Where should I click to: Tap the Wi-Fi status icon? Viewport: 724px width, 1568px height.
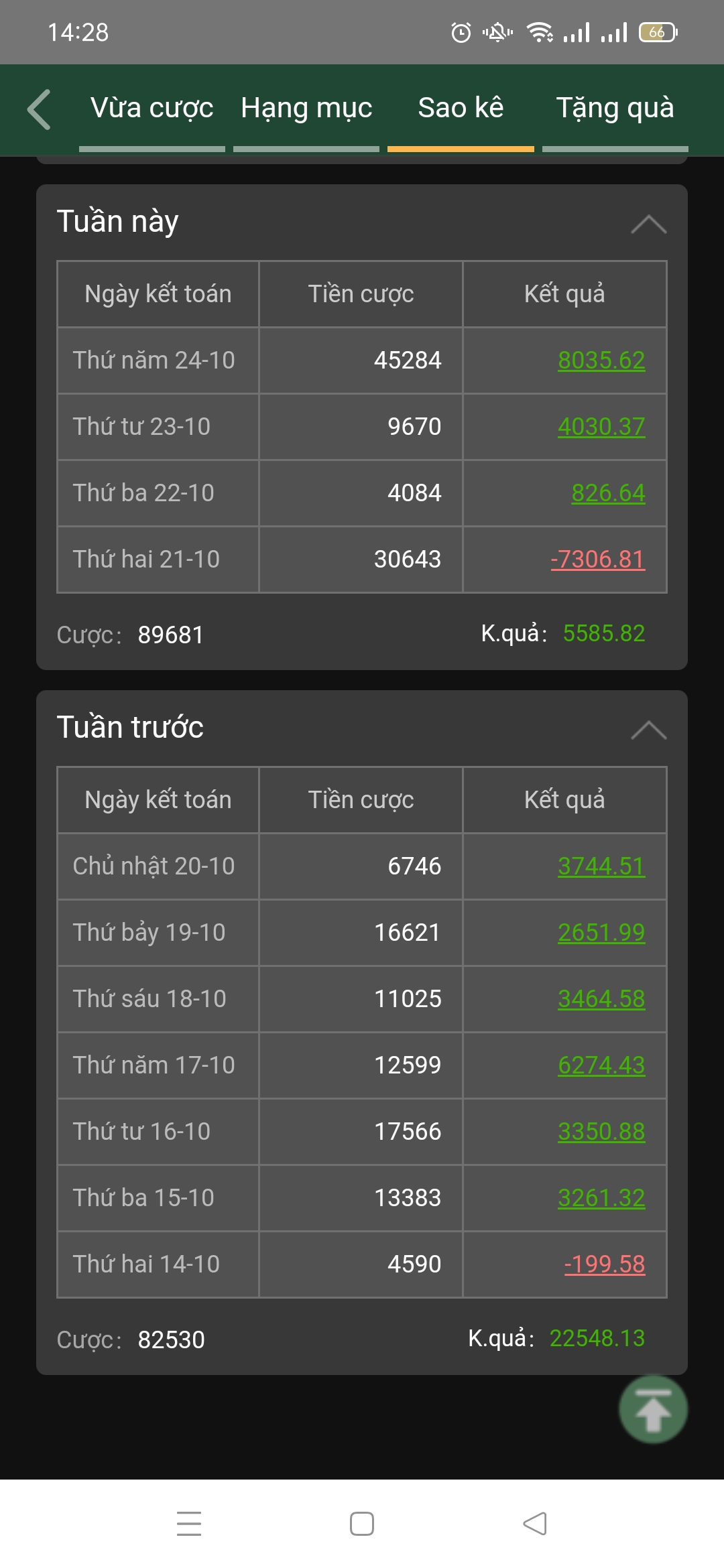[540, 32]
